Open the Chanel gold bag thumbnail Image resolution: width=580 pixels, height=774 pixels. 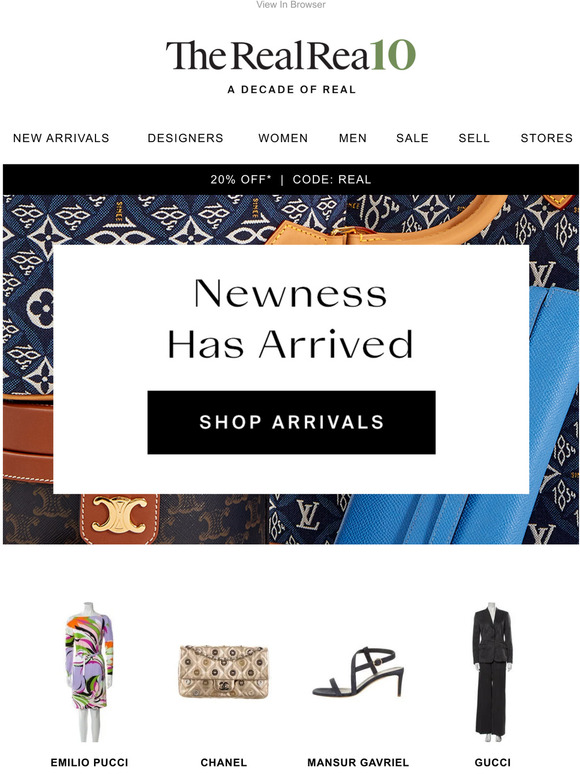tap(224, 672)
